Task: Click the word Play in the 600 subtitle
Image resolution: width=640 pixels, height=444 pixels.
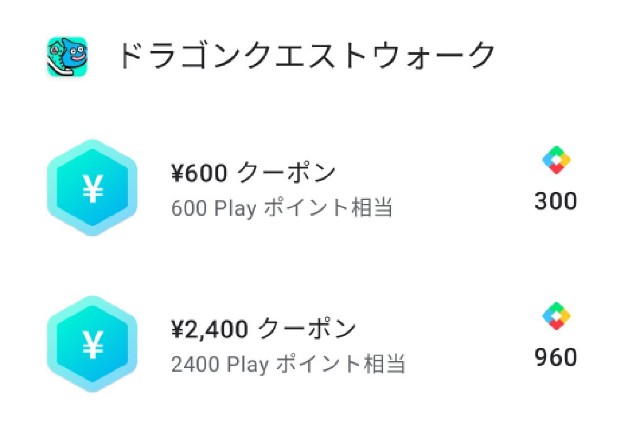Action: 236,209
